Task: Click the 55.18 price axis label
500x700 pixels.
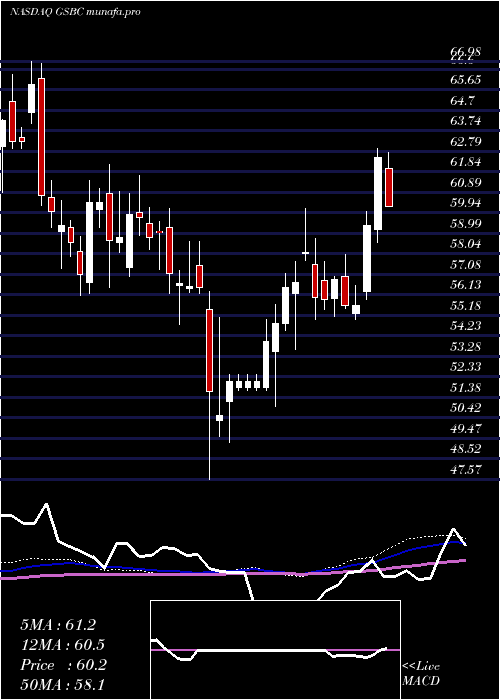Action: pos(465,305)
